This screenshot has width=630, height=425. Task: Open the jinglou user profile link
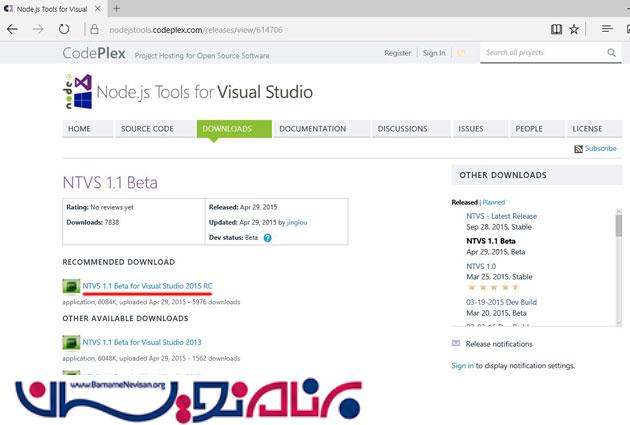point(297,223)
